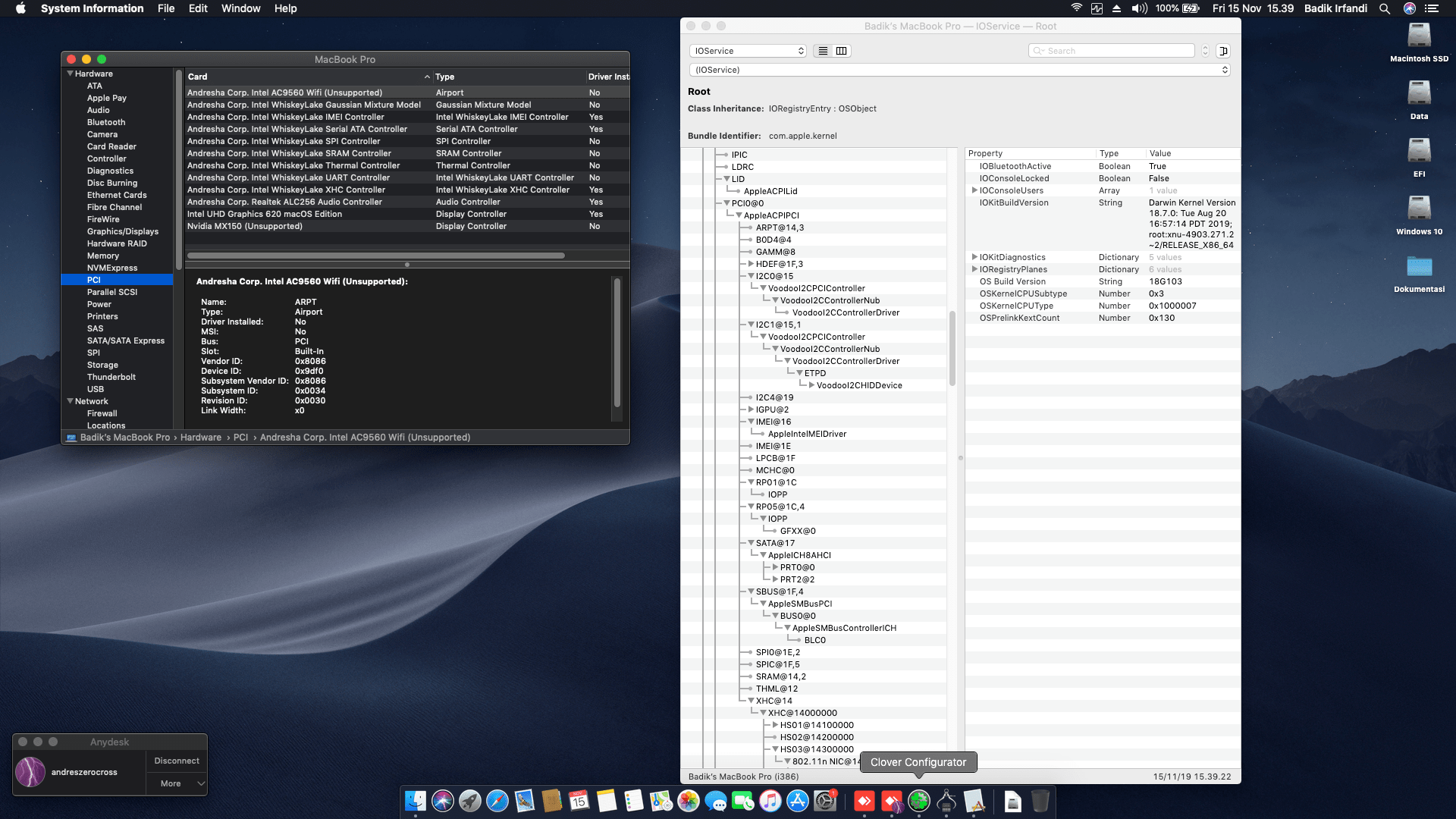This screenshot has width=1456, height=819.
Task: Switch the IOService window to column view
Action: [x=842, y=50]
